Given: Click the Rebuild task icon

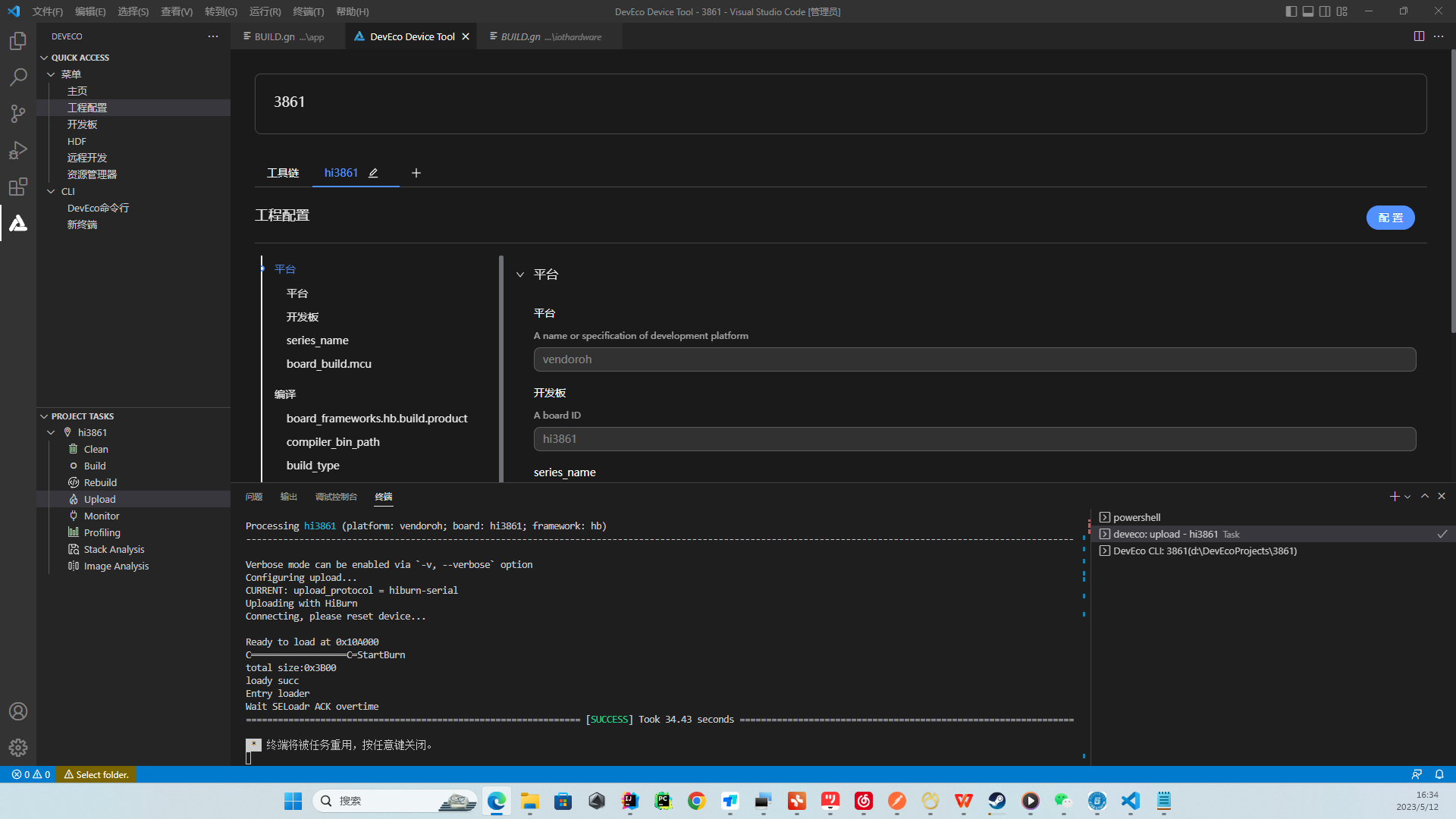Looking at the screenshot, I should (74, 482).
